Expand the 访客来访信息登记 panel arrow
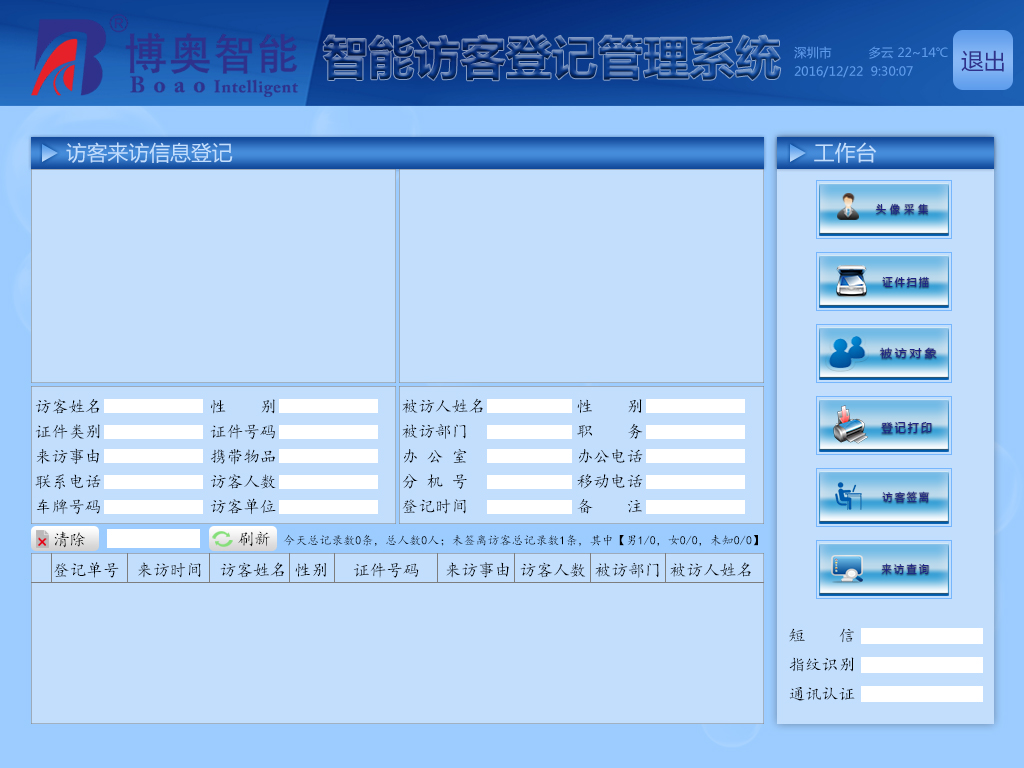 [x=49, y=153]
